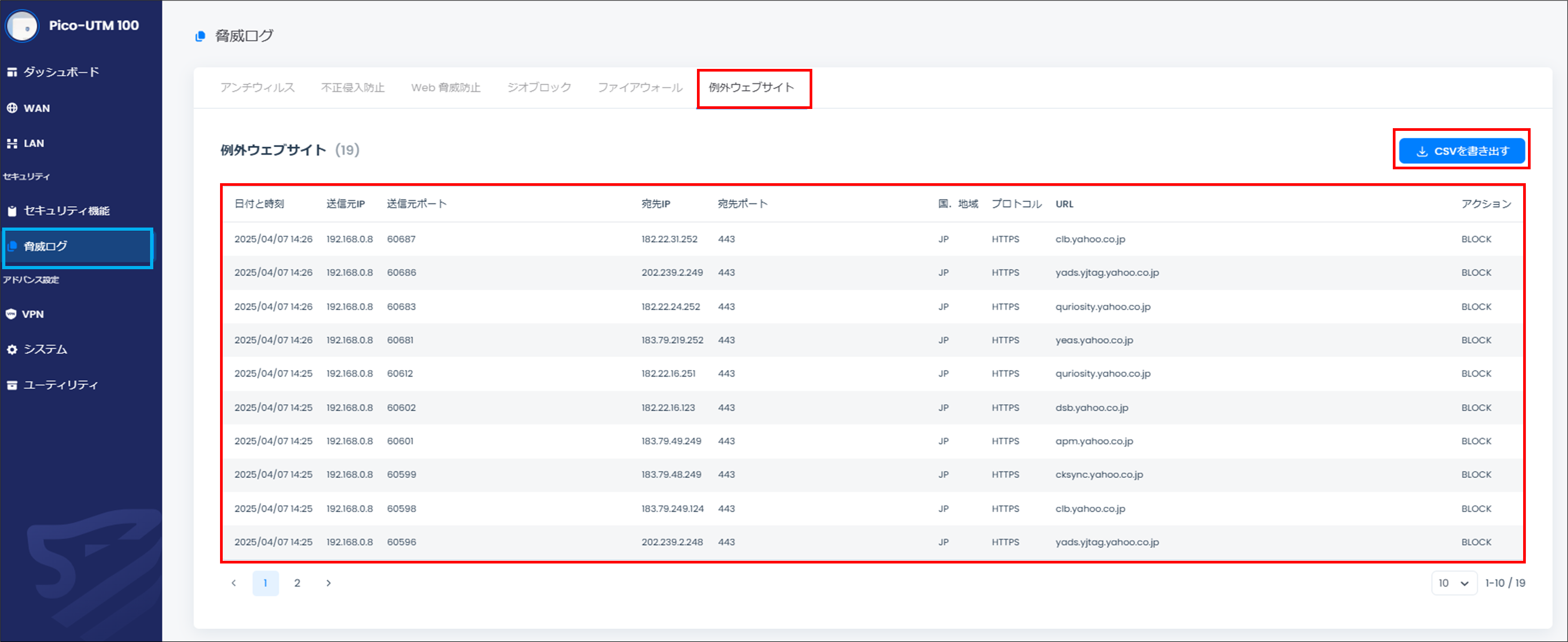Click HTTPS protocol in port 60599 row
The height and width of the screenshot is (642, 1568).
coord(1006,475)
